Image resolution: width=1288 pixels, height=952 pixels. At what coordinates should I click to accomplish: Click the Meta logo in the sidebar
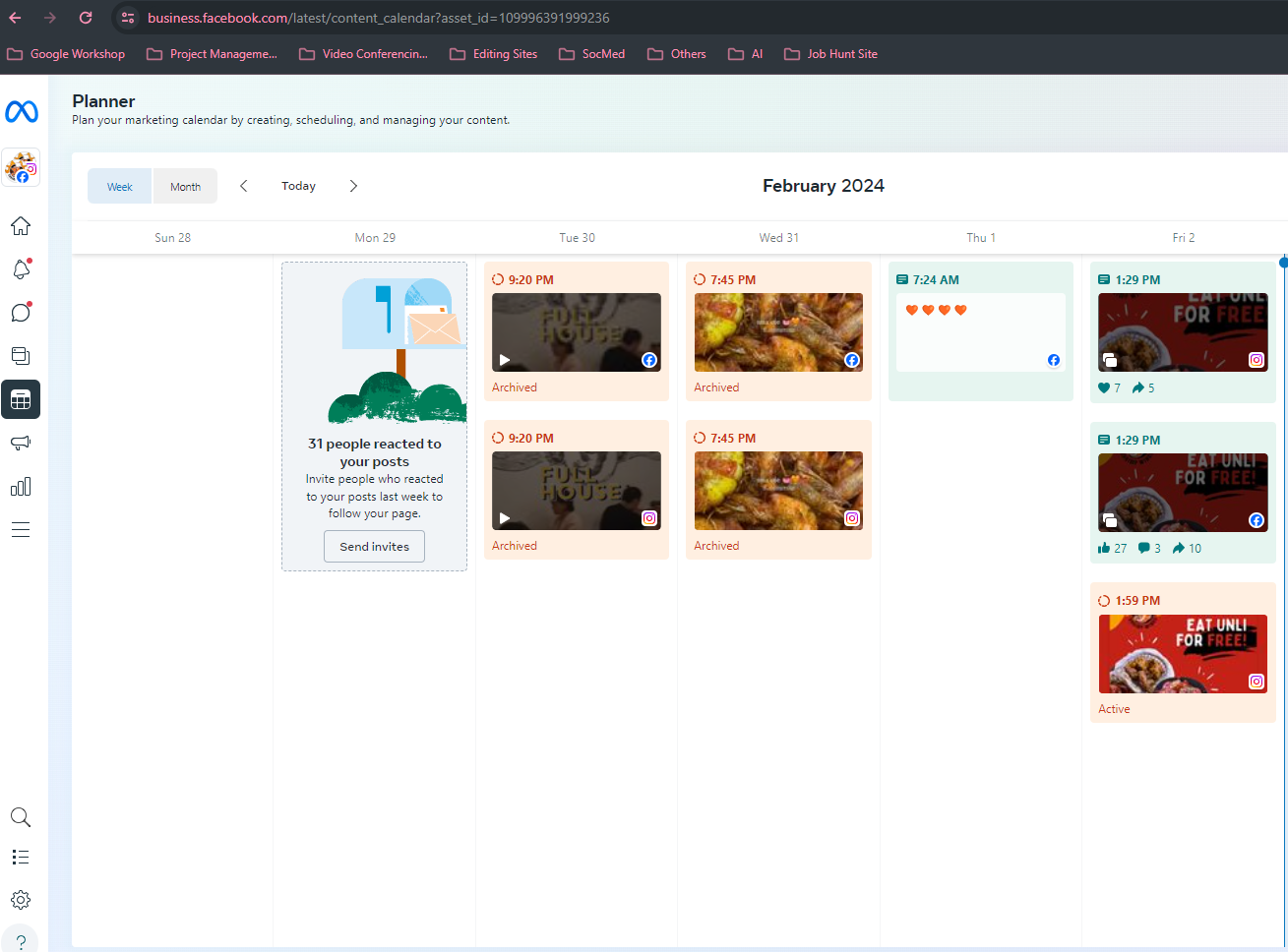pyautogui.click(x=22, y=112)
